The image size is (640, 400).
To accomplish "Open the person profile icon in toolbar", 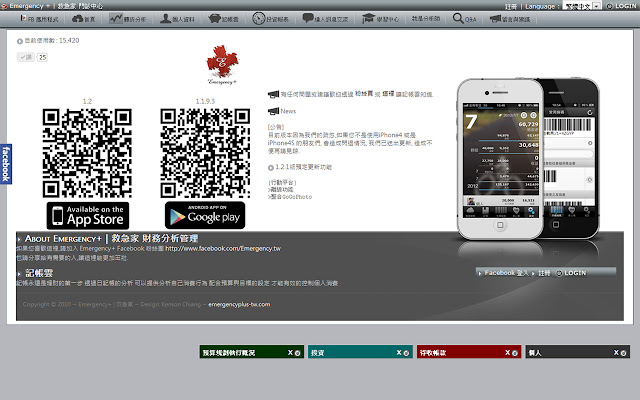I will [165, 18].
